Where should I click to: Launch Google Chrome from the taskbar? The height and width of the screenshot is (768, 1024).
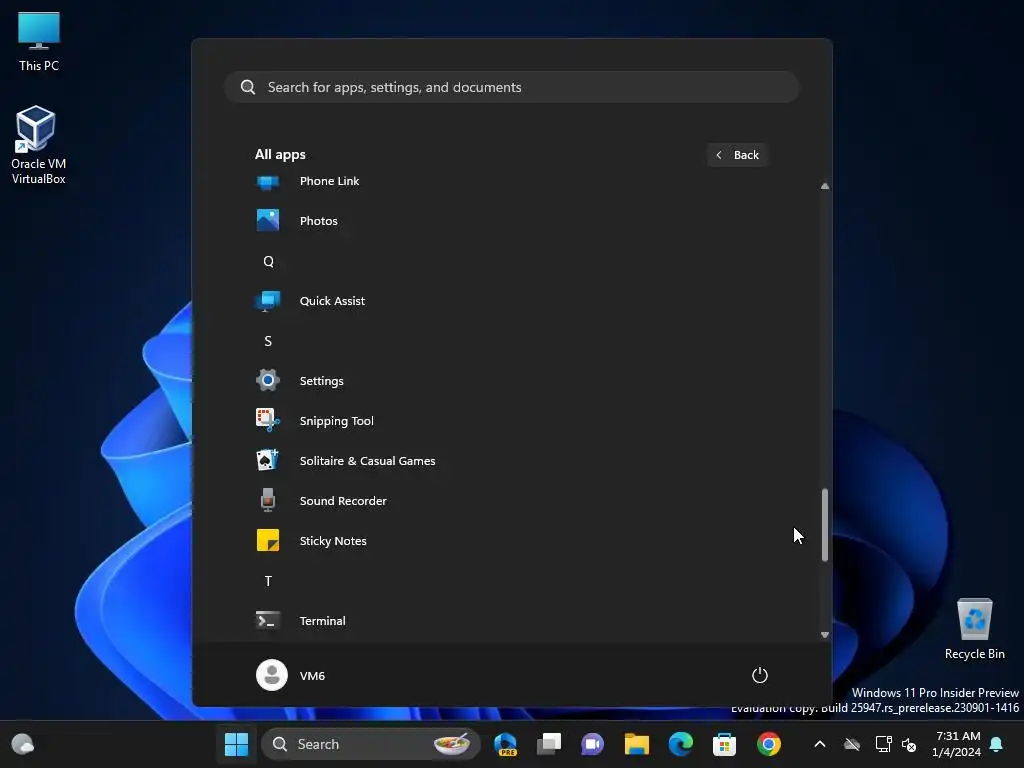coord(769,744)
